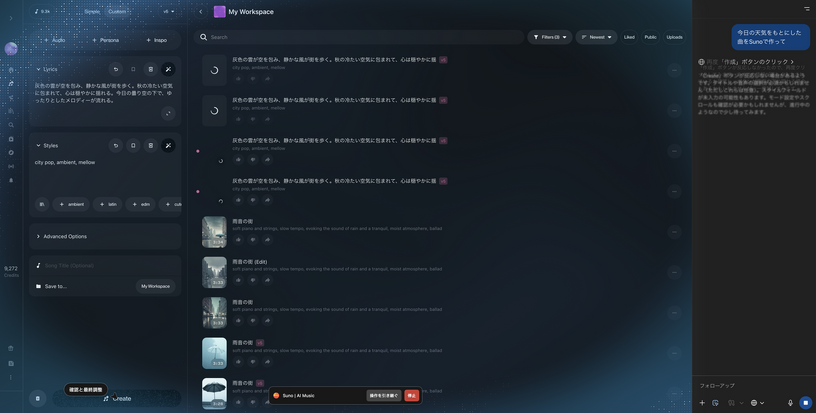Open the three-dot menu for the first song
The image size is (816, 413).
[x=674, y=69]
